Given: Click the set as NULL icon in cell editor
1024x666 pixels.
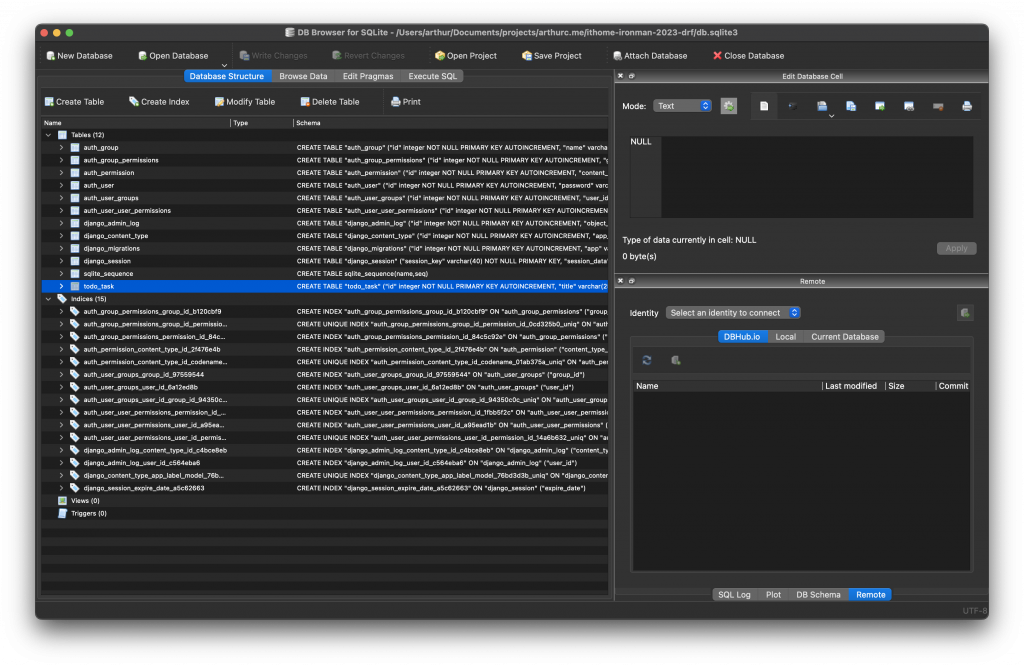Looking at the screenshot, I should [x=938, y=106].
